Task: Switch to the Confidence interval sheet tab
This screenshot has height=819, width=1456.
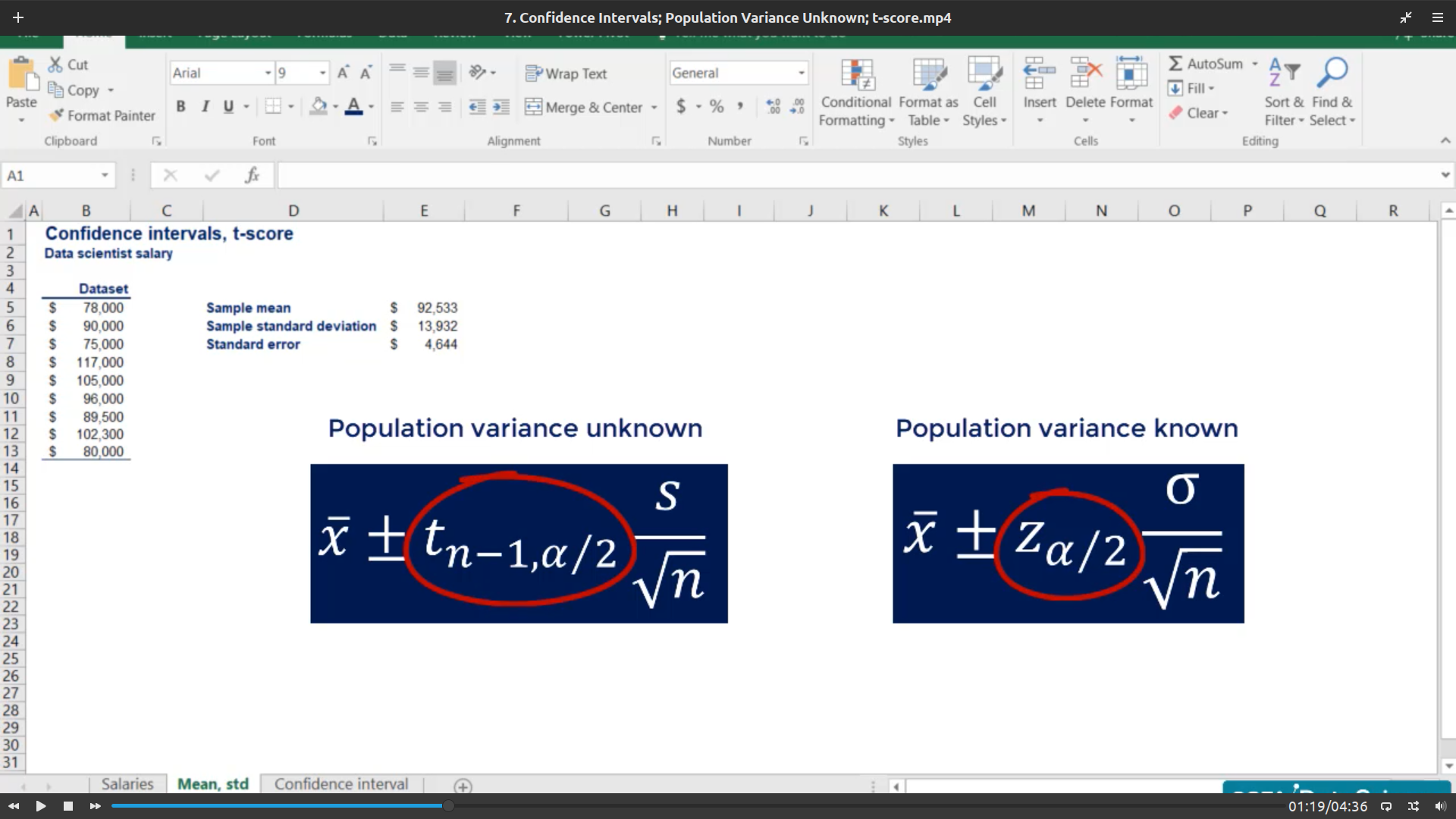Action: coord(340,783)
